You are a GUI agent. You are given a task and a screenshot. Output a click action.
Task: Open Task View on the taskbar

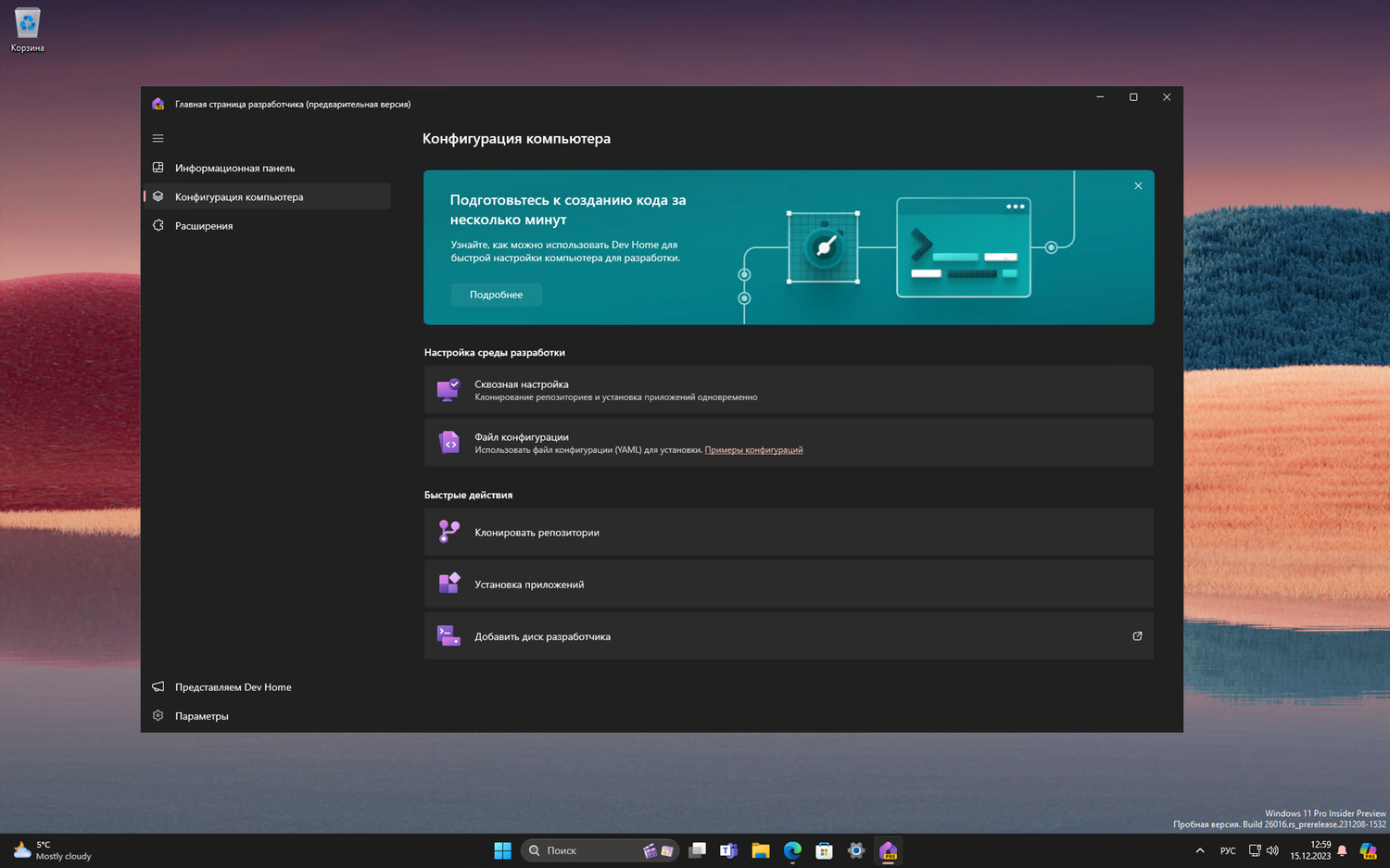coord(698,850)
